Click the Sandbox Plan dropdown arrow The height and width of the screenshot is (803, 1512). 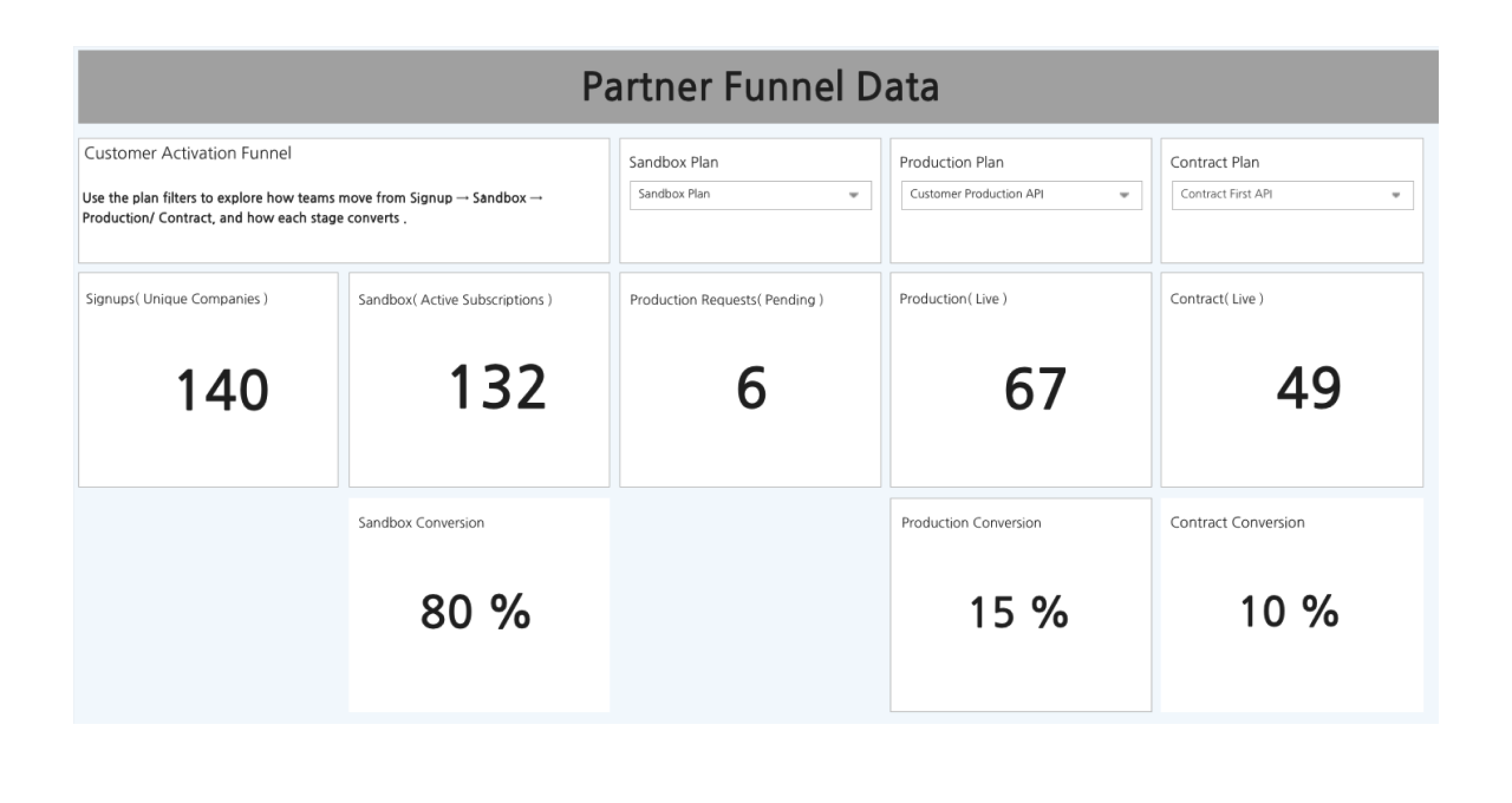[855, 195]
